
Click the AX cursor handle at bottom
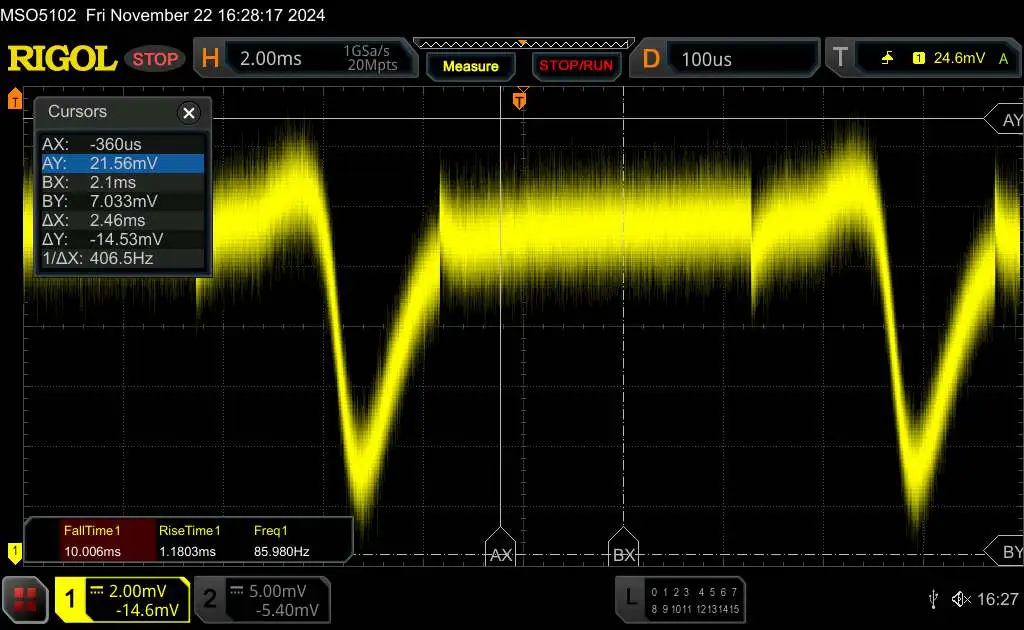pos(500,546)
